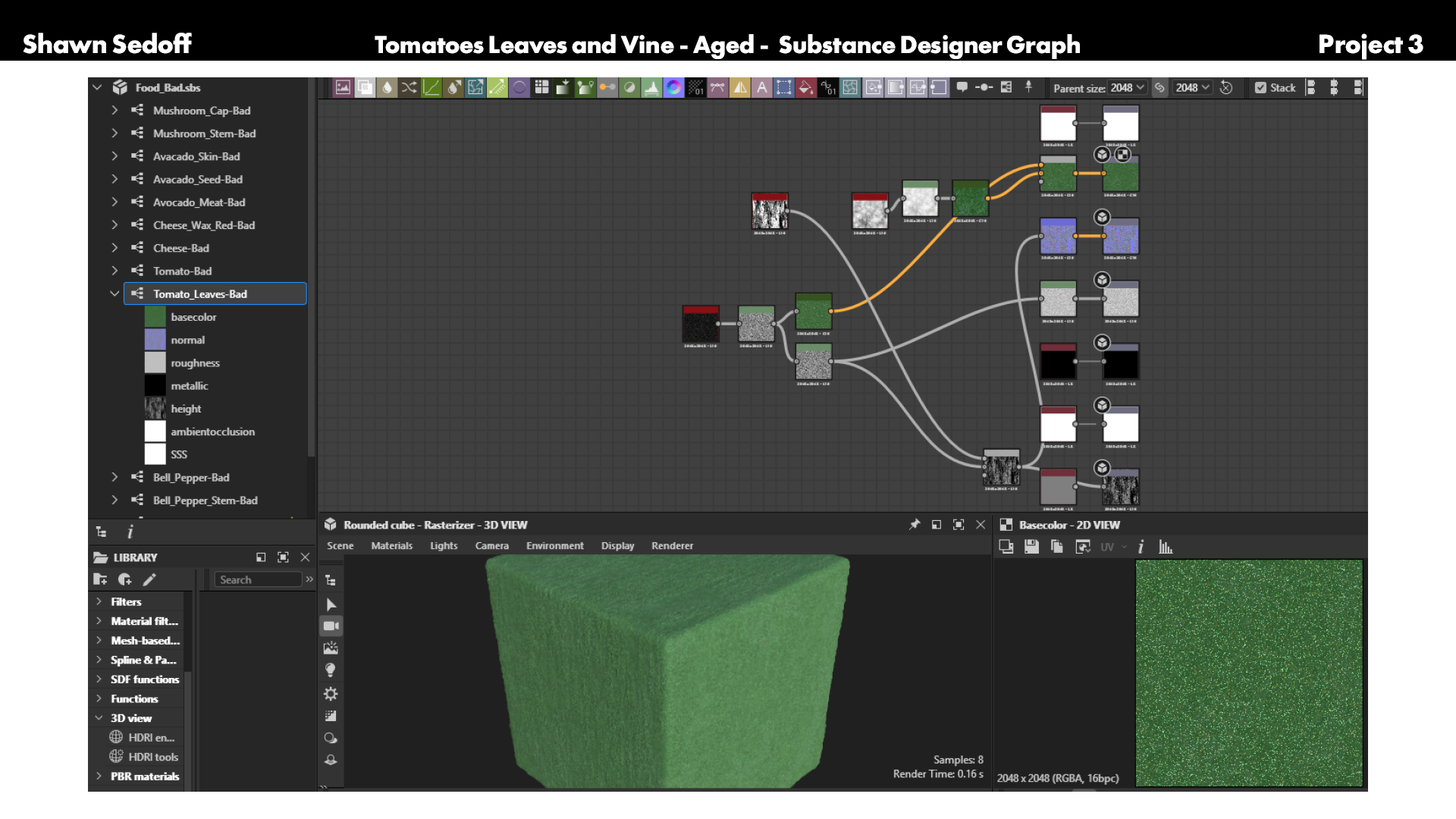Collapse the Tomato_Leaves-Bad graph
This screenshot has width=1456, height=819.
coord(115,293)
